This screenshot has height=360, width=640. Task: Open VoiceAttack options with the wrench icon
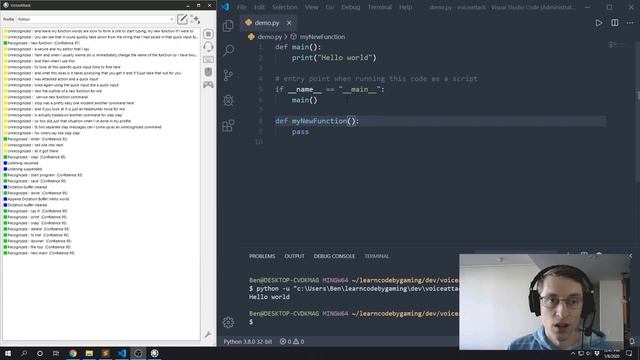[x=208, y=334]
